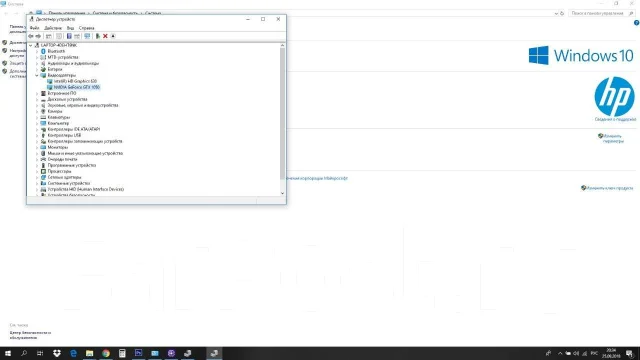The width and height of the screenshot is (640, 360).
Task: Click the Intel HD Graphics adapter icon
Action: coord(50,81)
